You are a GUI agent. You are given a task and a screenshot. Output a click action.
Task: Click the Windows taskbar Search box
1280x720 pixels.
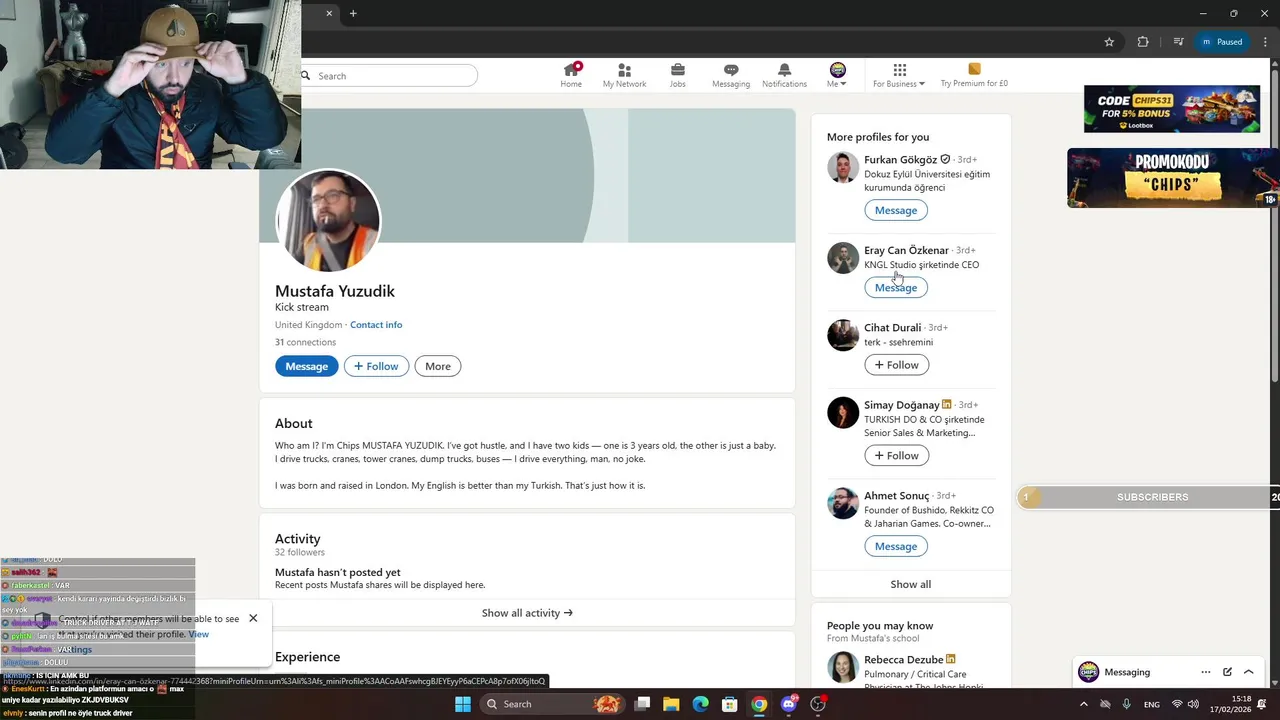tap(551, 704)
